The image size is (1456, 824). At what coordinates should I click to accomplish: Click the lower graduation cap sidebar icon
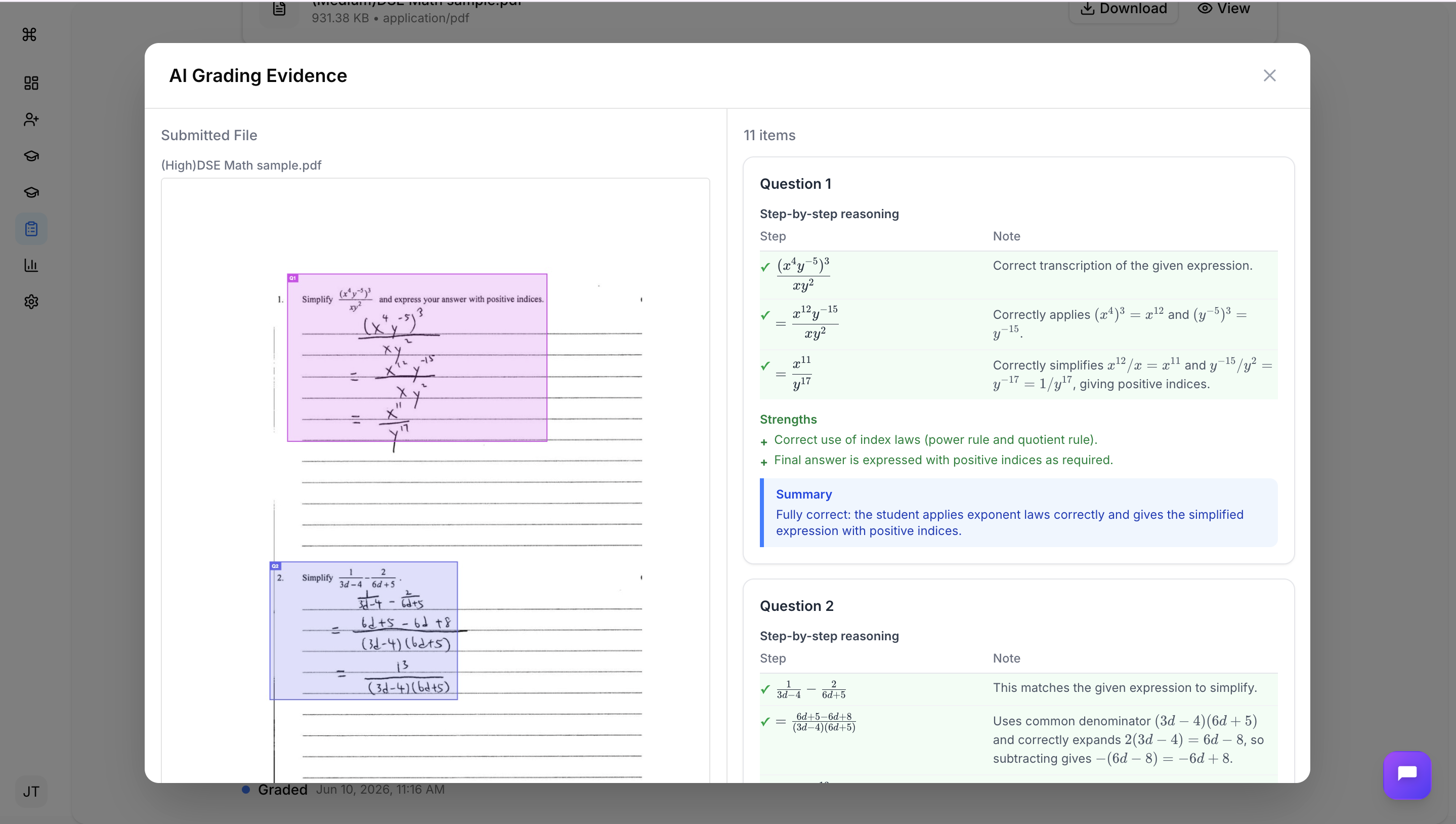point(31,192)
